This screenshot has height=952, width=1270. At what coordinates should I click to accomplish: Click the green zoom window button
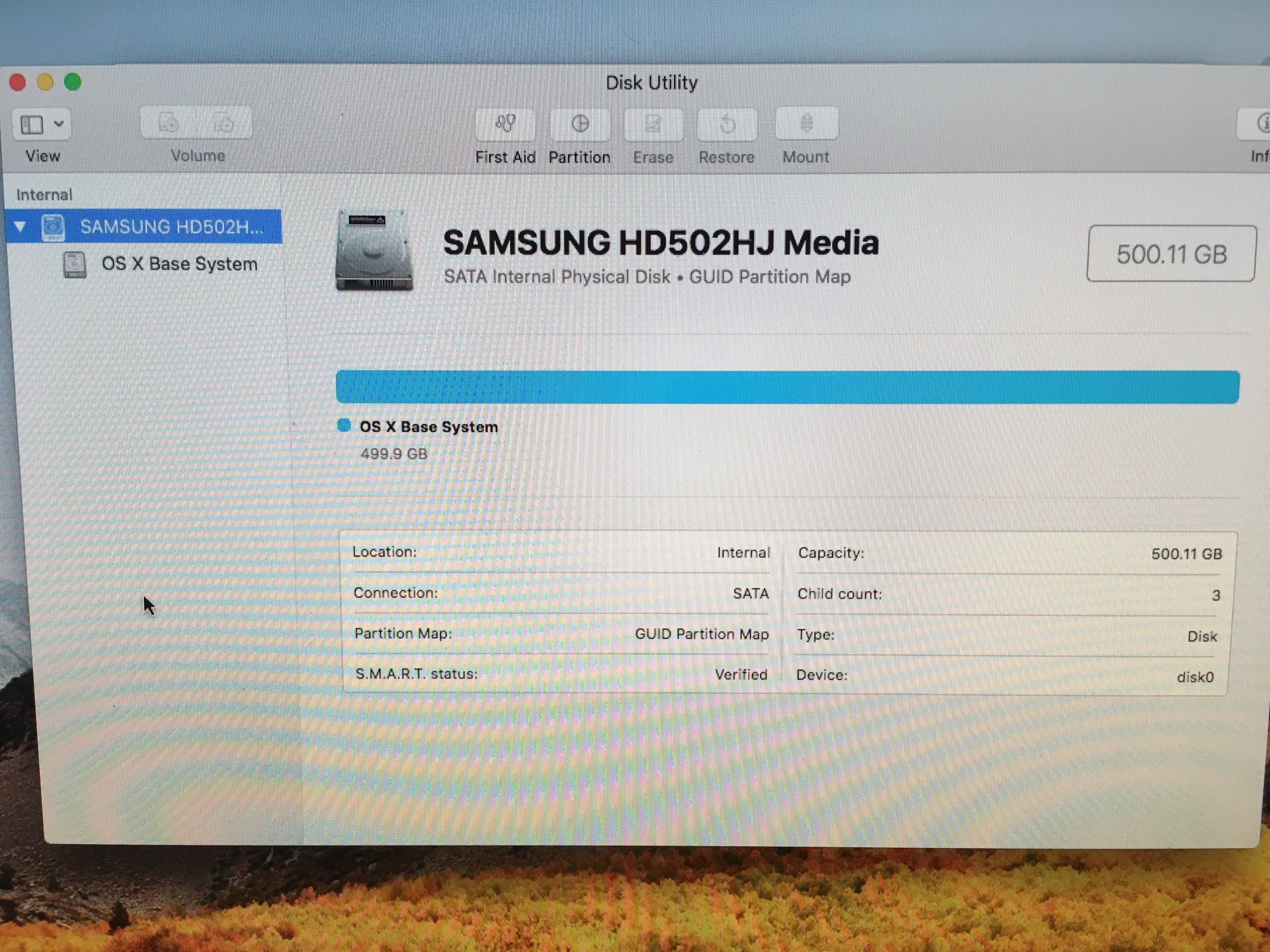click(x=73, y=82)
